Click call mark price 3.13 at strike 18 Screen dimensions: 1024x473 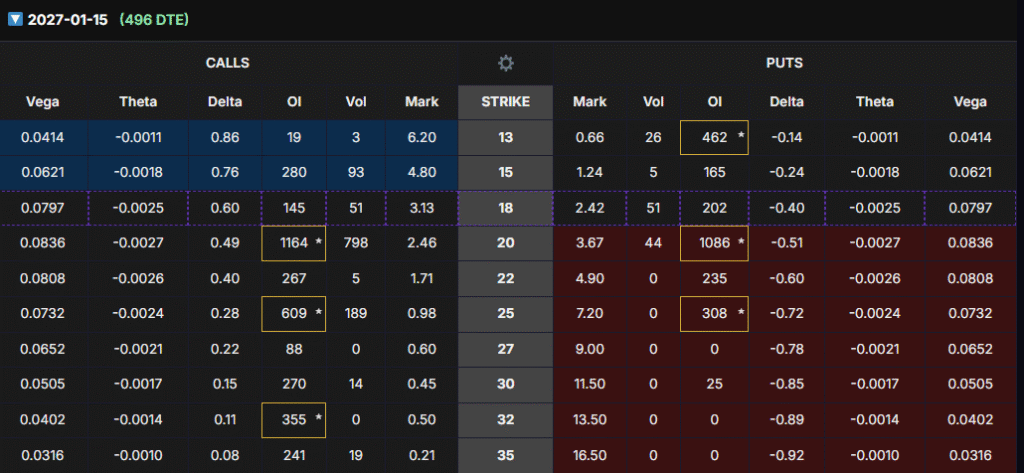coord(422,208)
